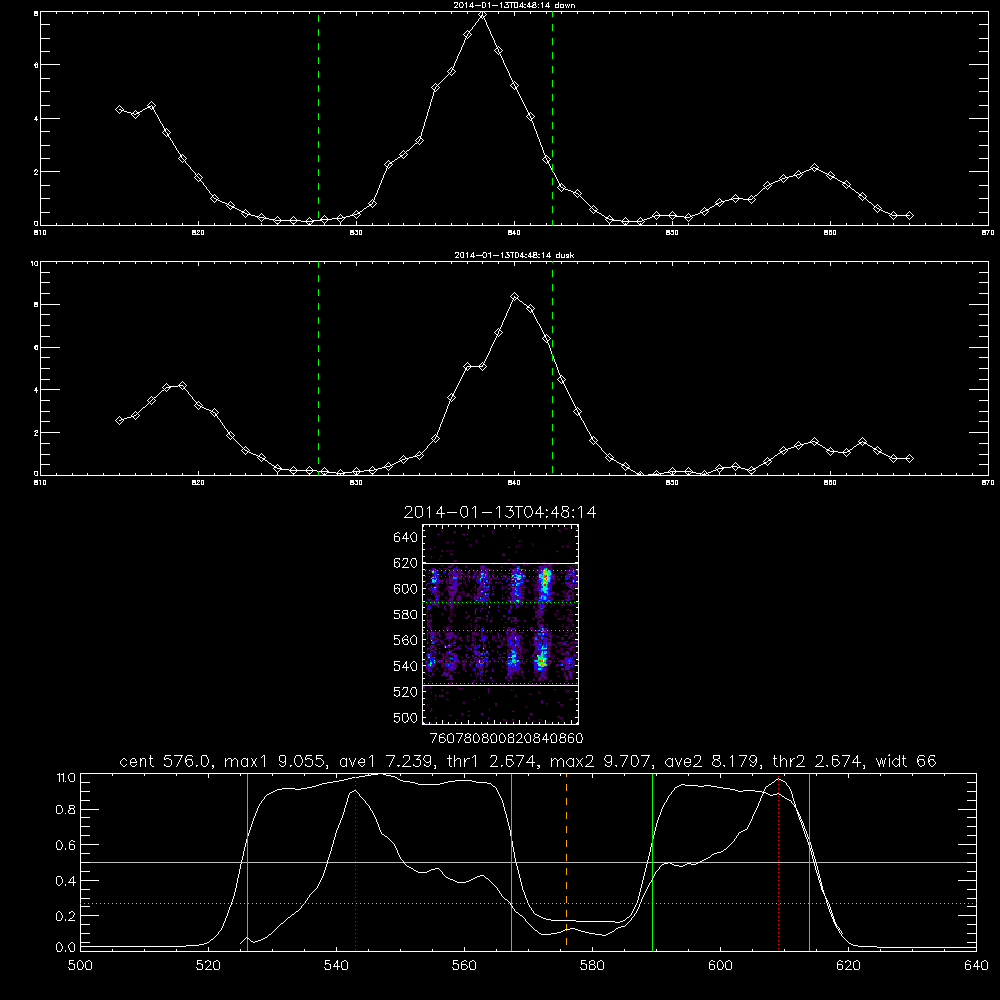Click the left green dashed line in dusk plot
Viewport: 1000px width, 1000px height.
(x=318, y=369)
